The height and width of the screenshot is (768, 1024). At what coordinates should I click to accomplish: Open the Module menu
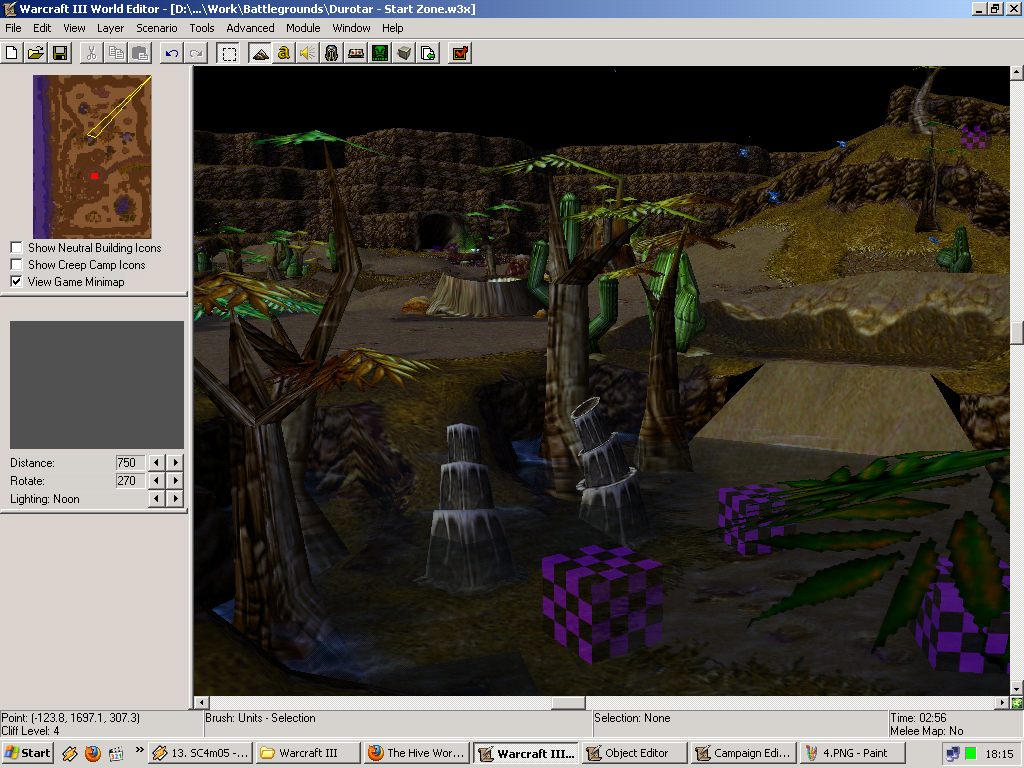pyautogui.click(x=303, y=28)
